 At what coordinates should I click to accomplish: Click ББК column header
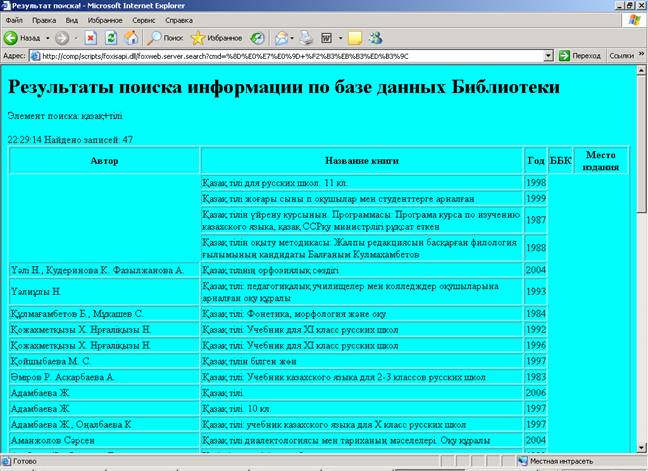click(x=560, y=161)
